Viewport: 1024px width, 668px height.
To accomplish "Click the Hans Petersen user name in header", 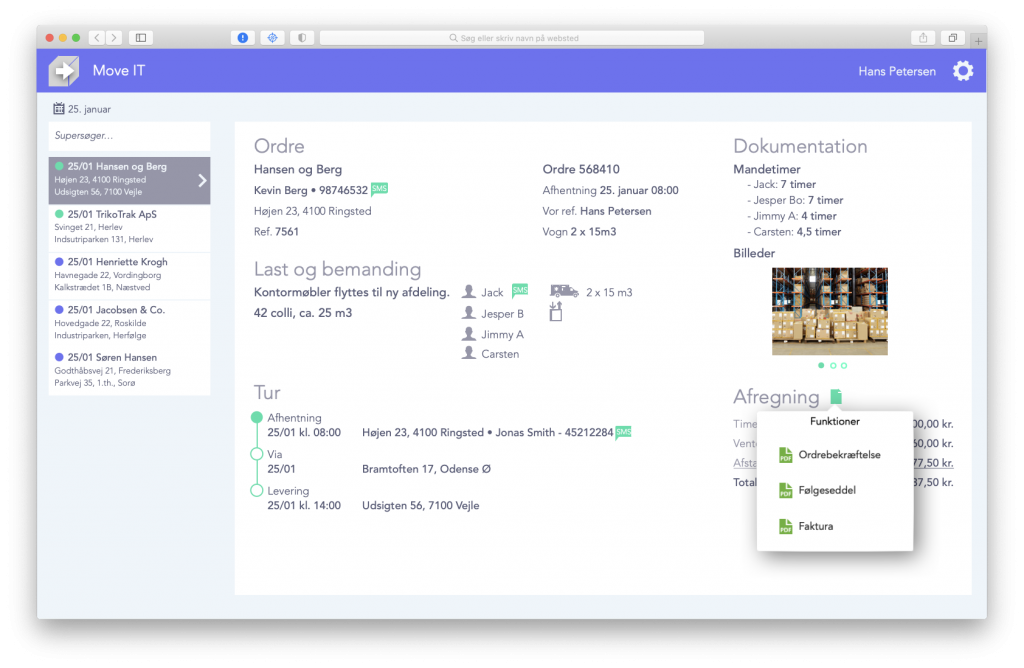I will pos(897,71).
